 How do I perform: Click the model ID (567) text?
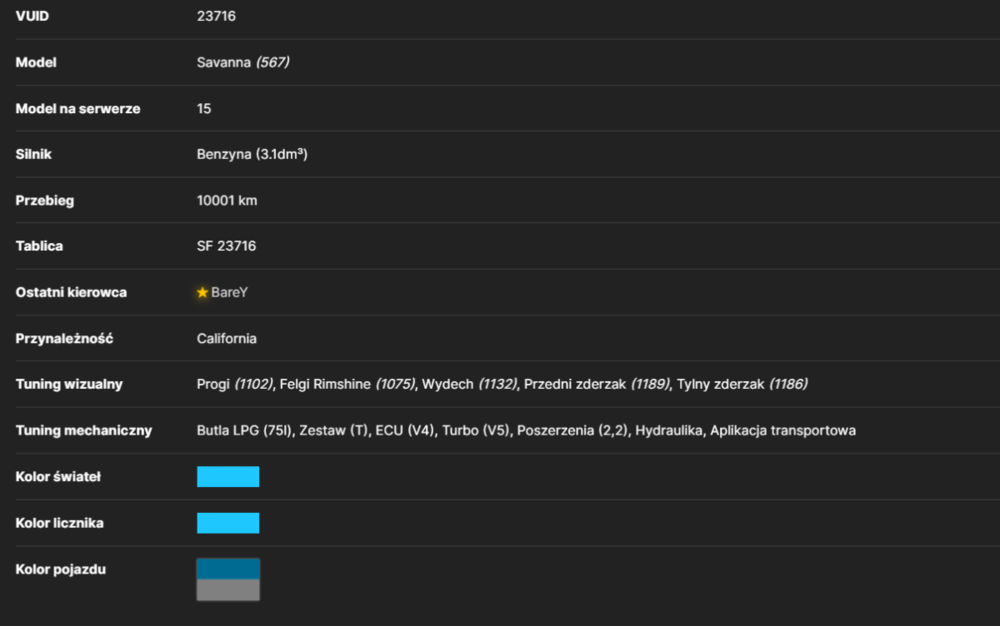(272, 62)
